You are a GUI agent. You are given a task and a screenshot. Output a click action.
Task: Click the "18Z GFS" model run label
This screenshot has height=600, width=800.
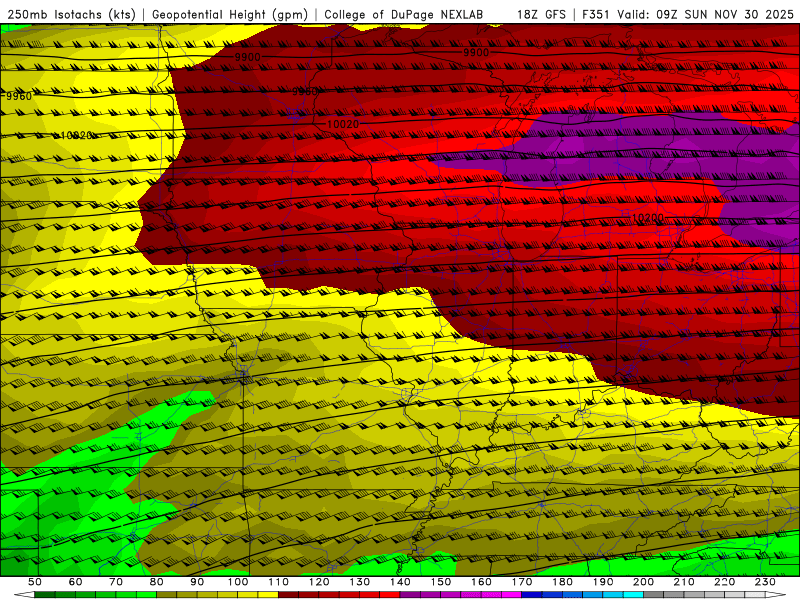coord(541,14)
